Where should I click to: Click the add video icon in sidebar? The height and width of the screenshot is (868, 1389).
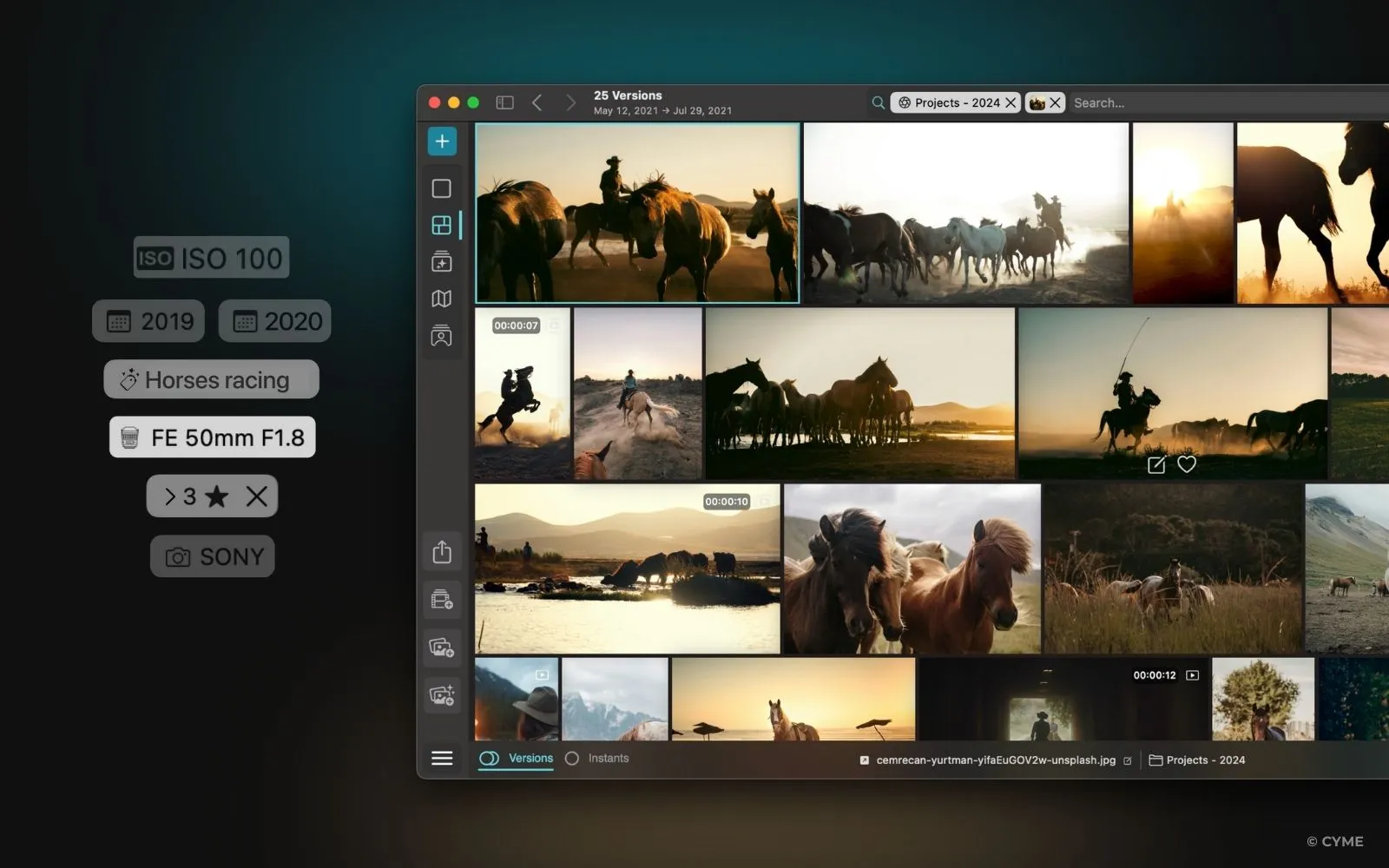tap(442, 599)
